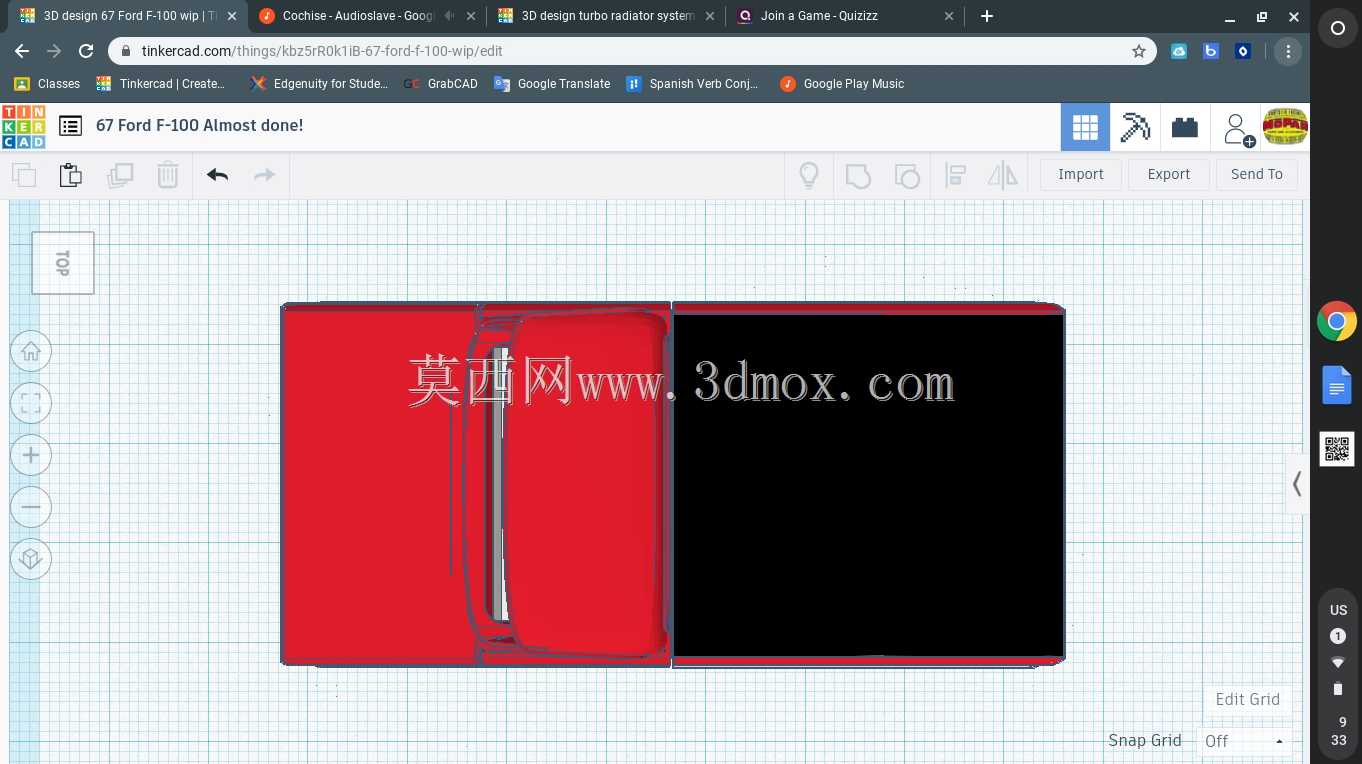Click the Edit Grid button
Image resolution: width=1362 pixels, height=764 pixels.
pos(1247,699)
